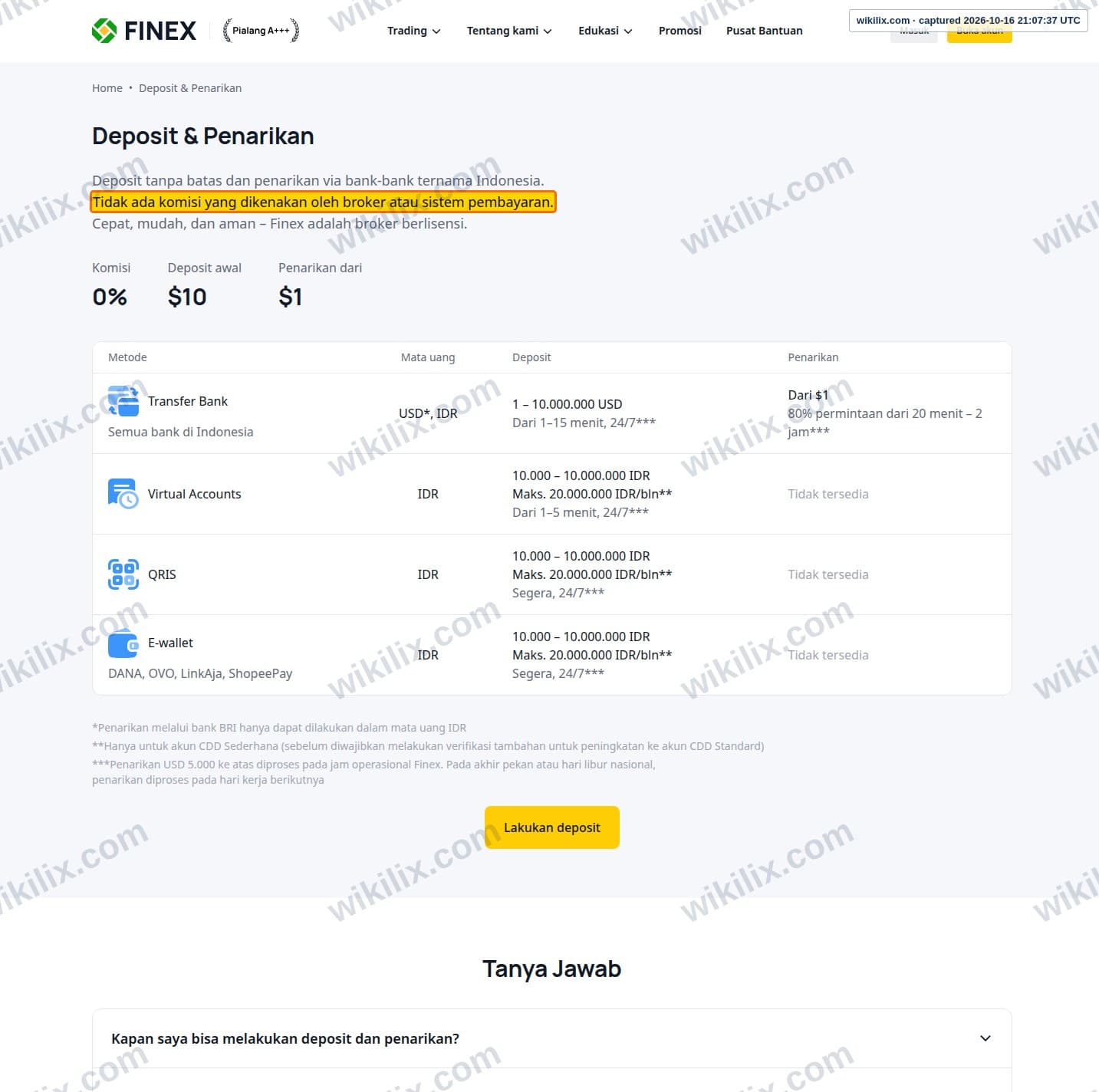The height and width of the screenshot is (1092, 1099).
Task: Click the Mata uang column header
Action: 428,357
